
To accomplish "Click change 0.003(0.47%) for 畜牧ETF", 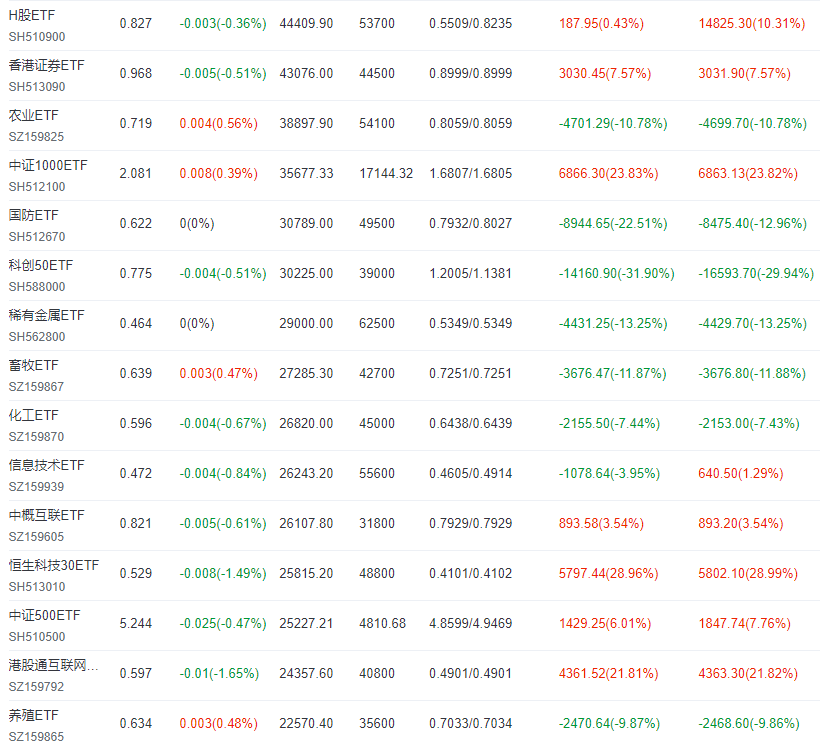I will click(219, 374).
